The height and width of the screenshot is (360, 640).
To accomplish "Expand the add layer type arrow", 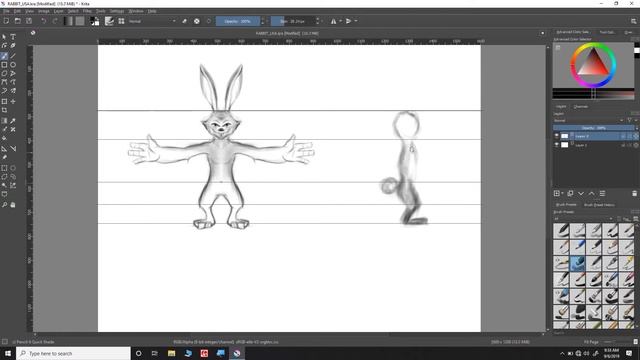I will tap(562, 193).
